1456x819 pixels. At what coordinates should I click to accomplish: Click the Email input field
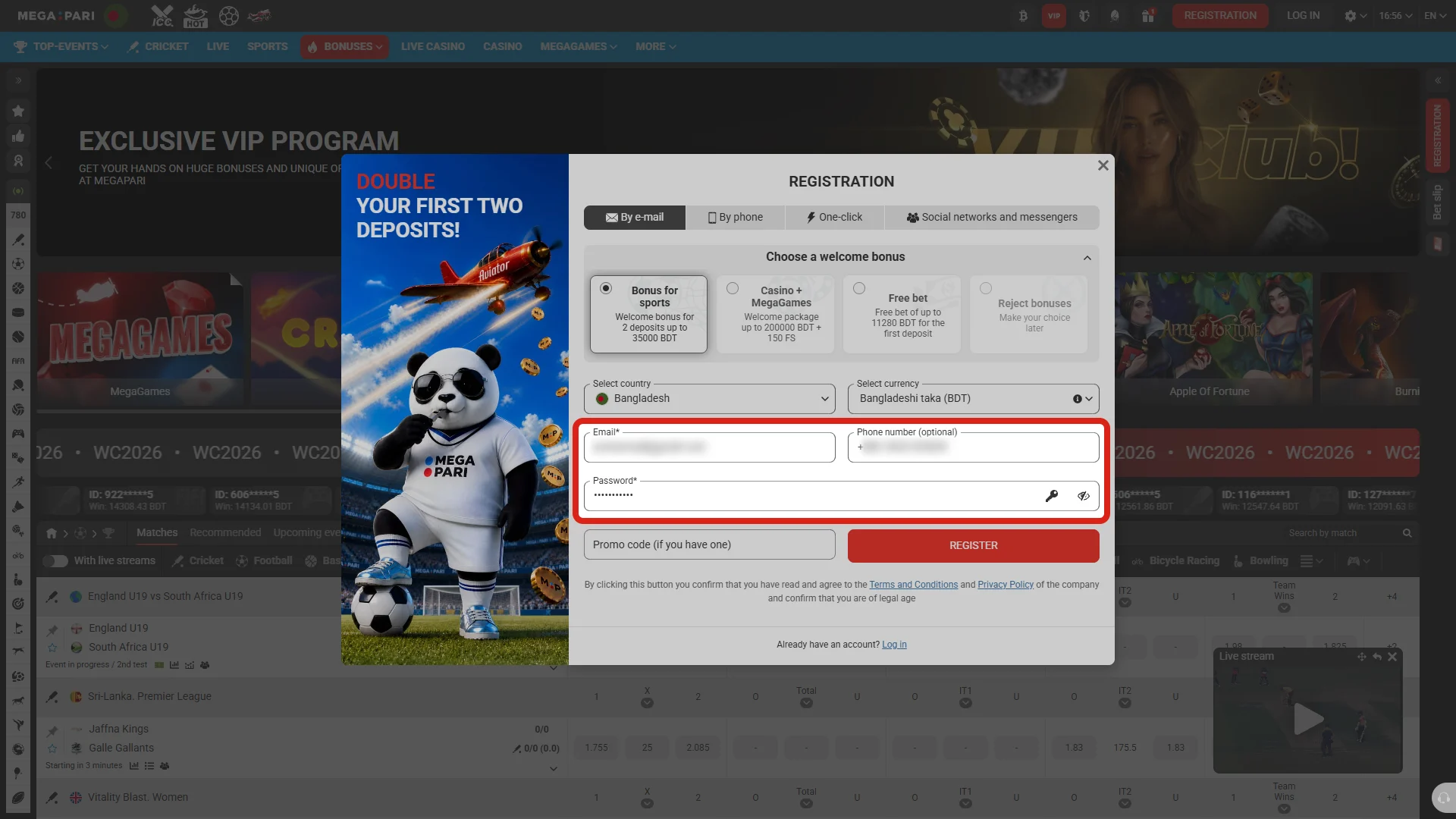(710, 447)
